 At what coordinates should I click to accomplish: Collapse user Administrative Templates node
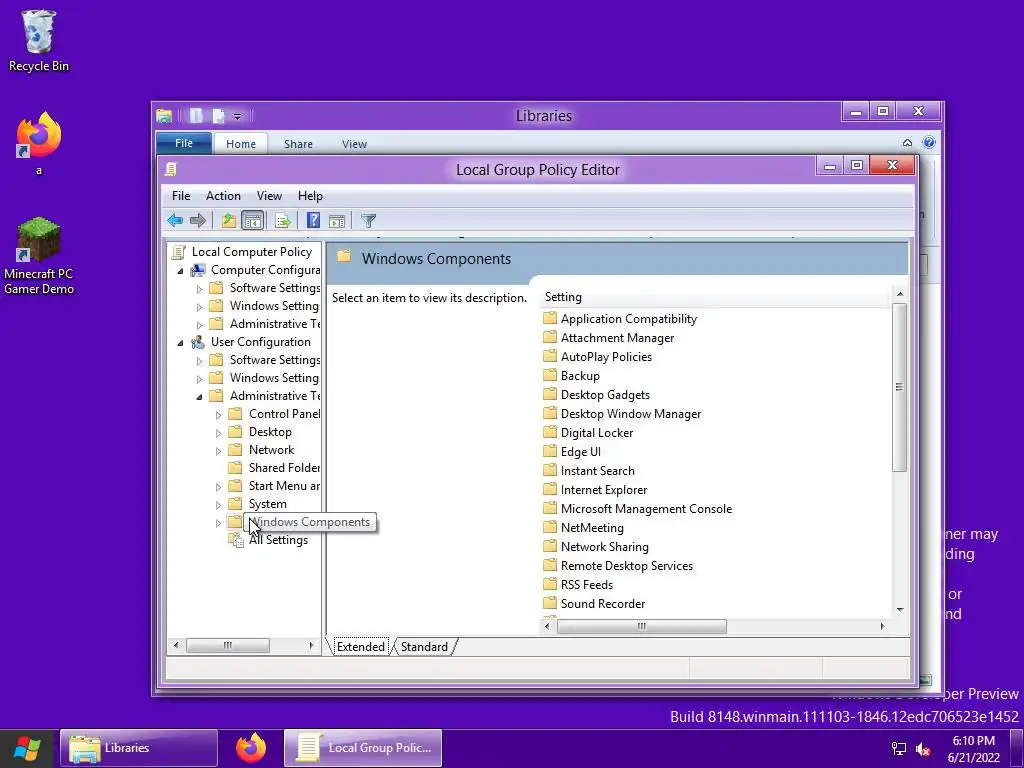coord(199,396)
